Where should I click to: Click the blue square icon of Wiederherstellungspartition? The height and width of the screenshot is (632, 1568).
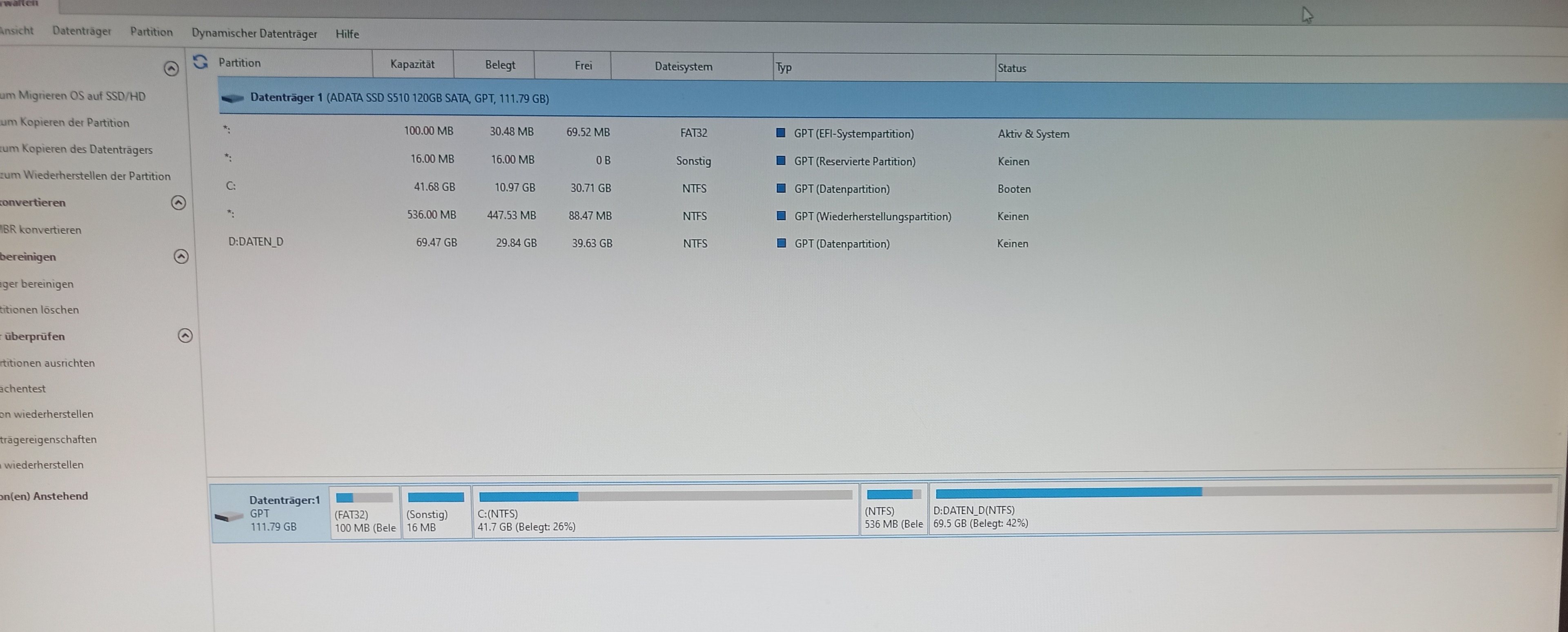pyautogui.click(x=781, y=216)
